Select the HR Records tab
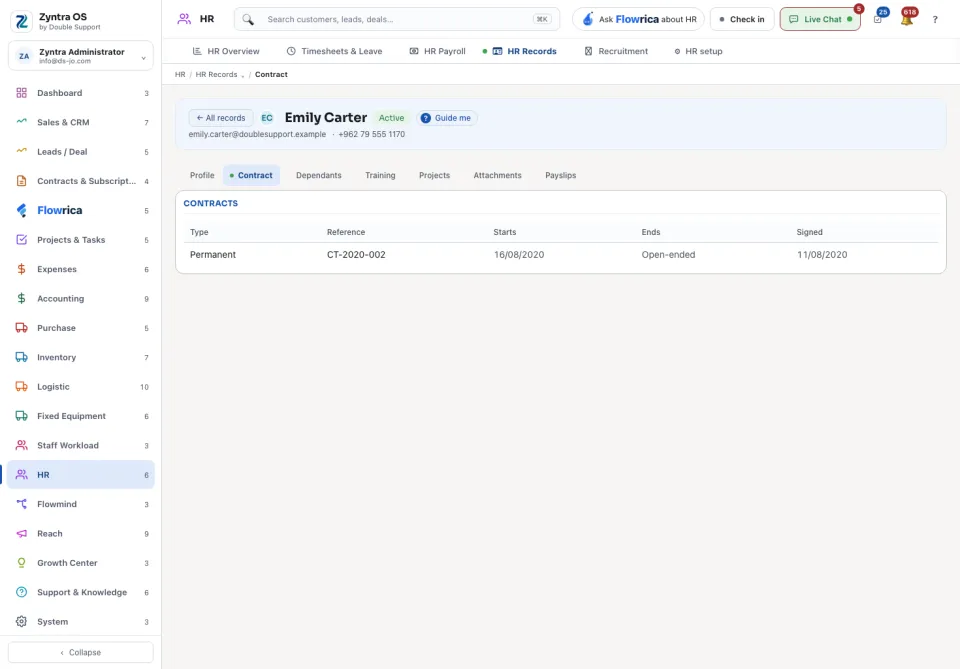Screen dimensions: 960x669 pyautogui.click(x=525, y=51)
